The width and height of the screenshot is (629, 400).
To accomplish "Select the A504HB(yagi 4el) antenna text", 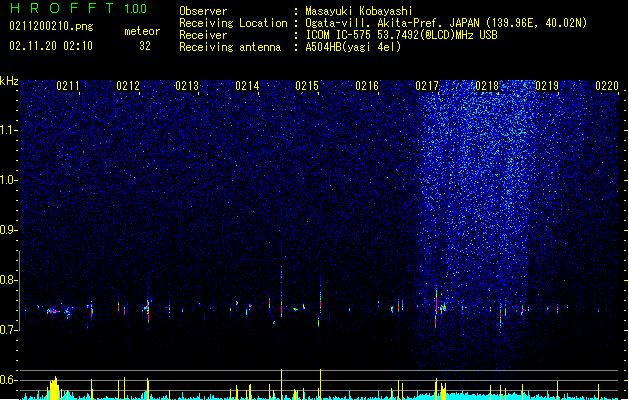I will coord(353,47).
